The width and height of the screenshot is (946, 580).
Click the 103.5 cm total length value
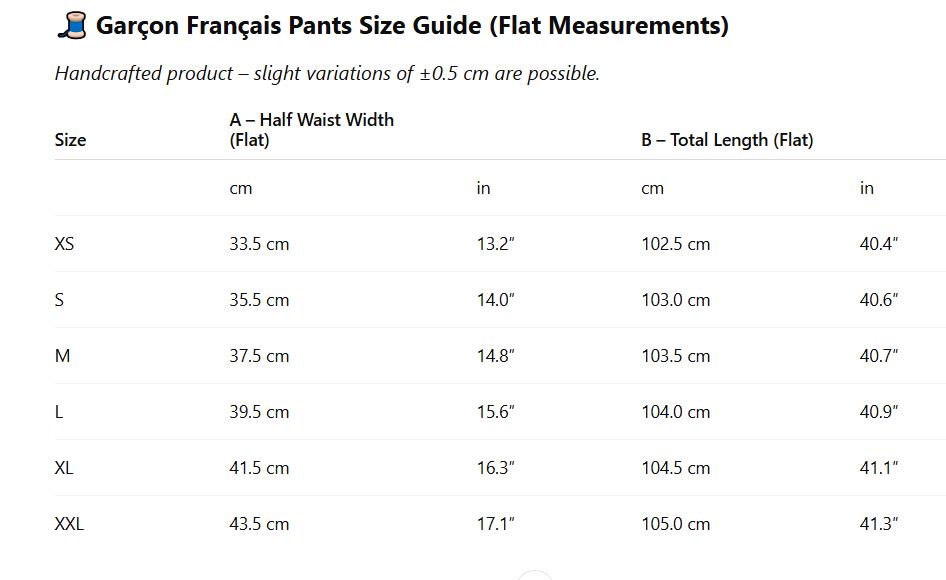click(x=676, y=356)
